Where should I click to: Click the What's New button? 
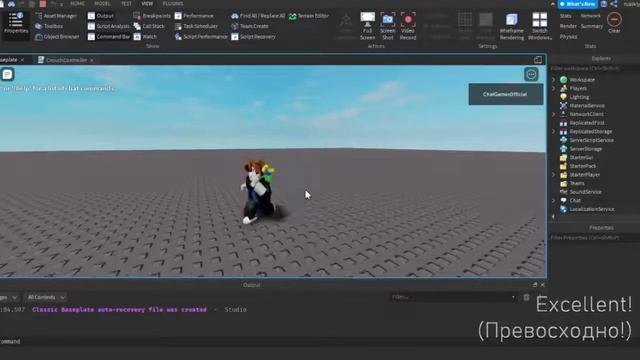[578, 4]
